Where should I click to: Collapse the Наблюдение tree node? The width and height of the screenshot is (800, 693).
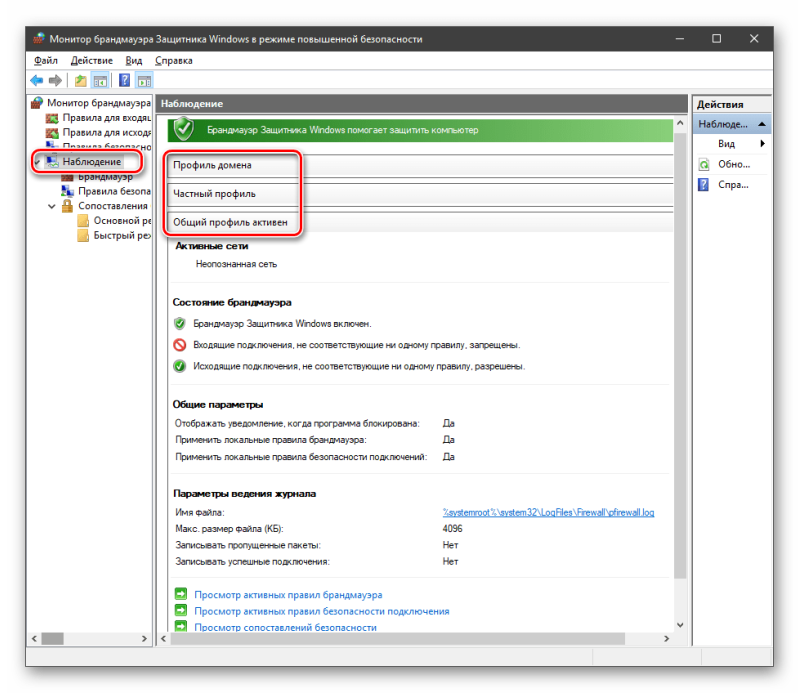coord(37,162)
